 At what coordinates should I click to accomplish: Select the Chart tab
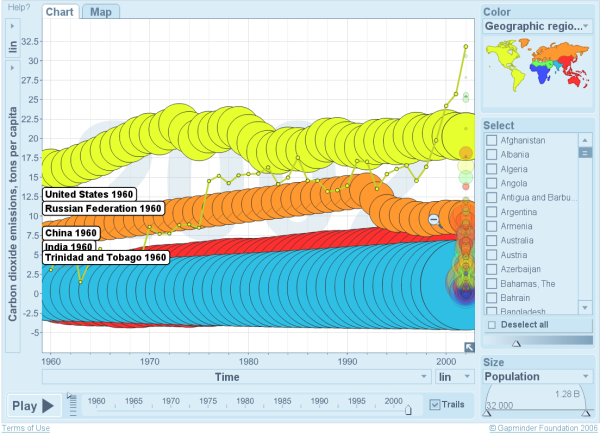[61, 12]
